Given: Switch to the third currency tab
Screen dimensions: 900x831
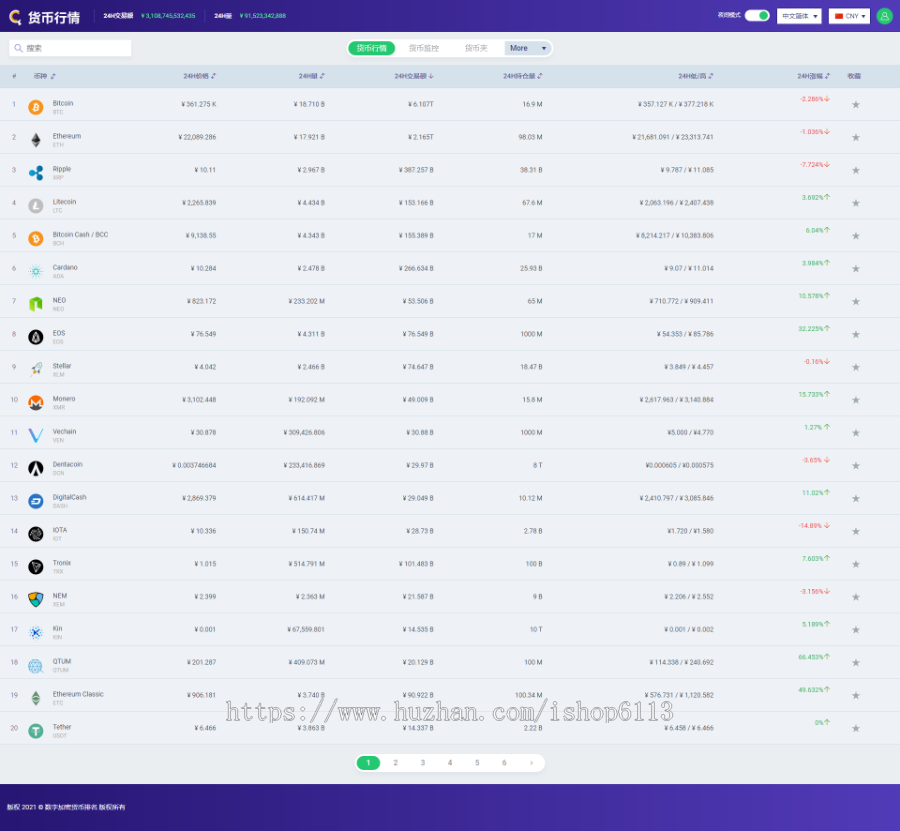Looking at the screenshot, I should pyautogui.click(x=476, y=48).
